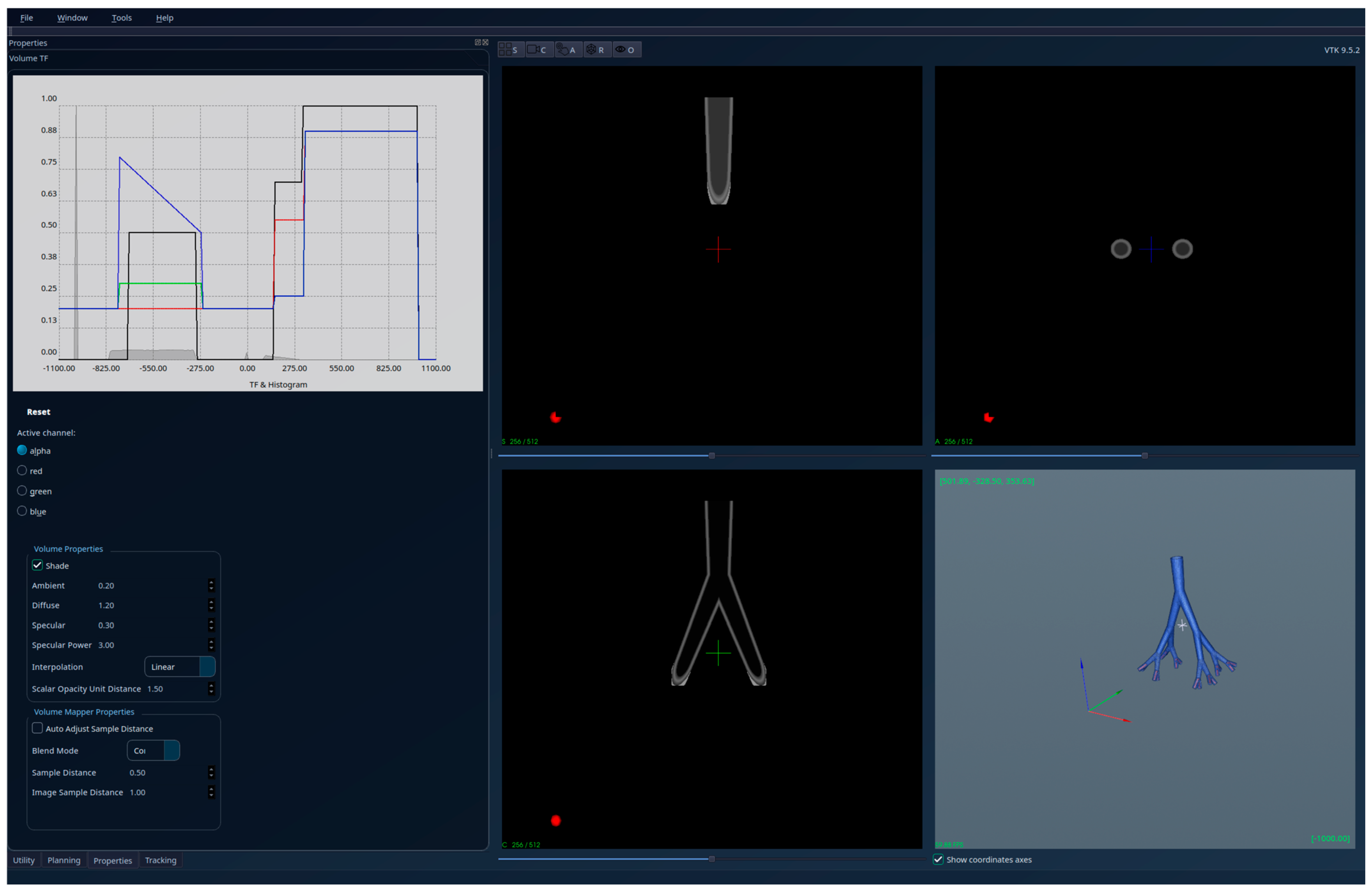Image resolution: width=1372 pixels, height=895 pixels.
Task: Click the Reset button
Action: [x=38, y=412]
